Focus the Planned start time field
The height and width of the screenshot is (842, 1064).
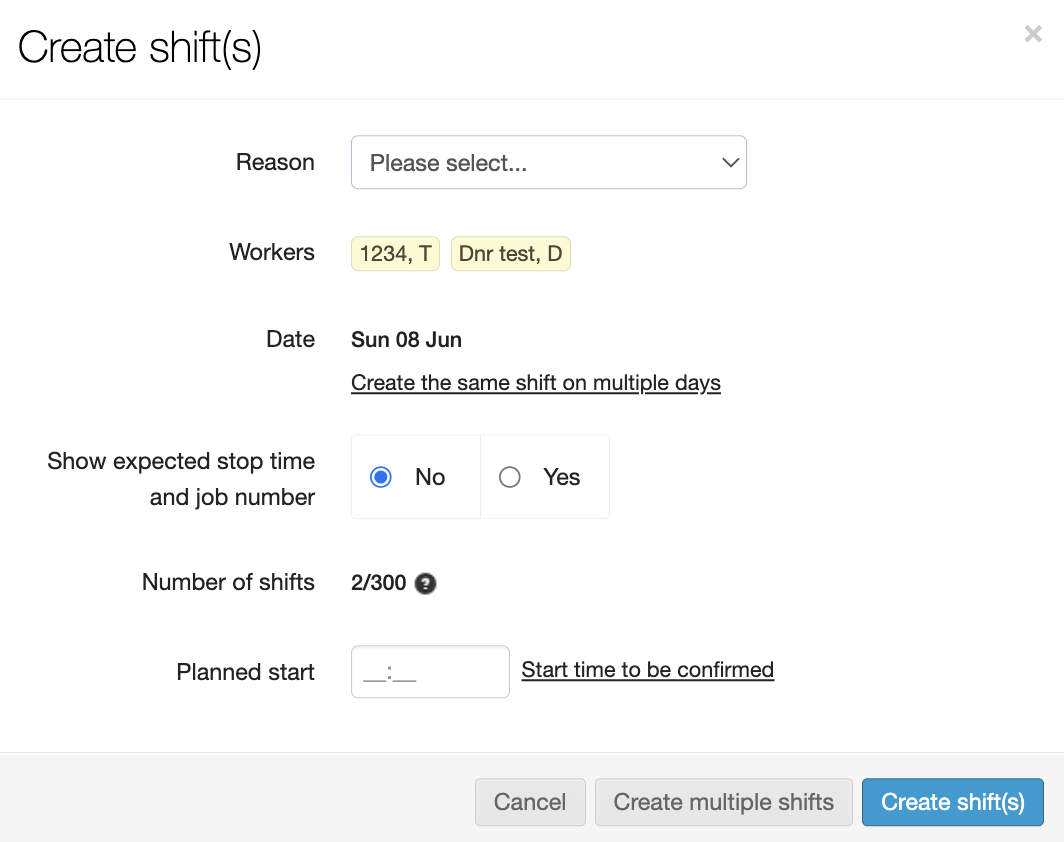[430, 671]
